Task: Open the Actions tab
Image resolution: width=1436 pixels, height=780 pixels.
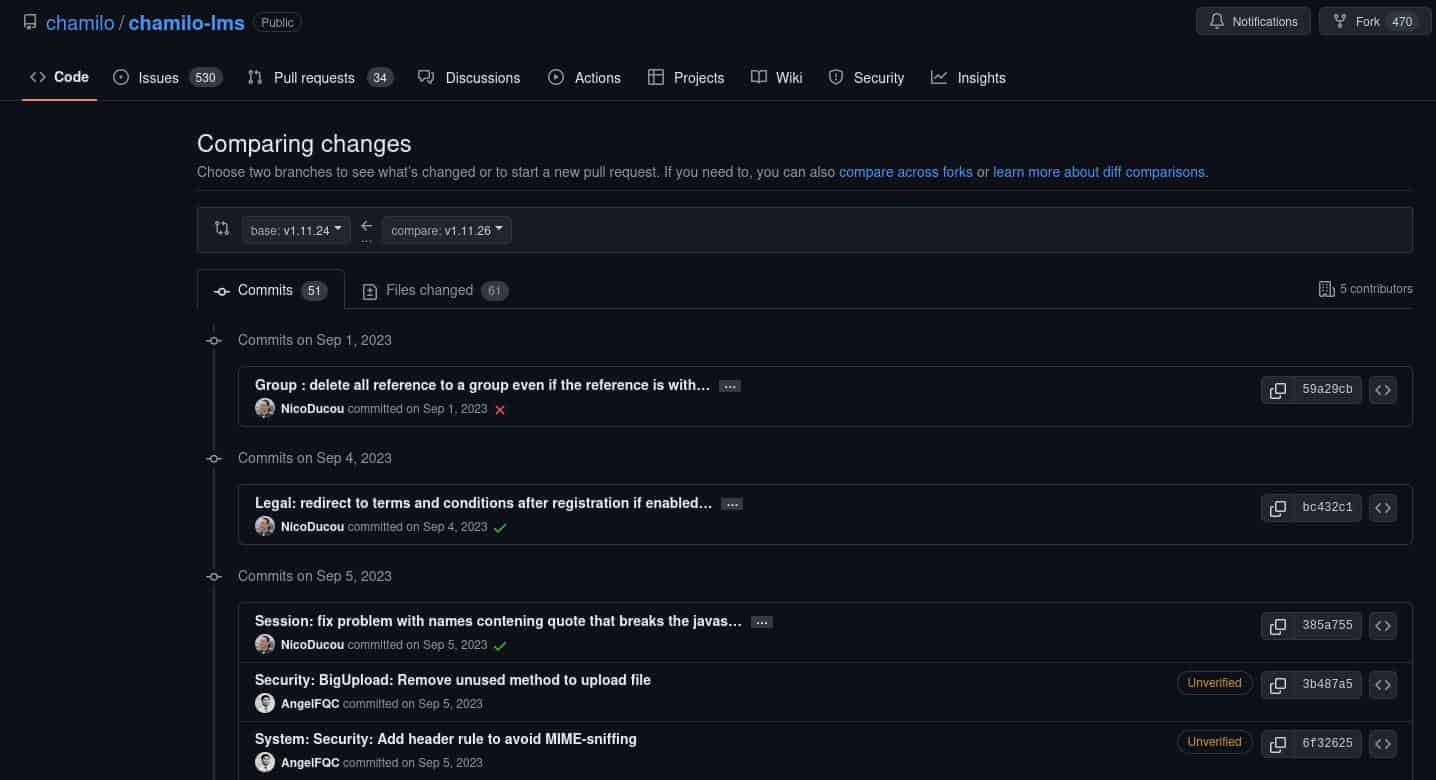Action: [584, 77]
